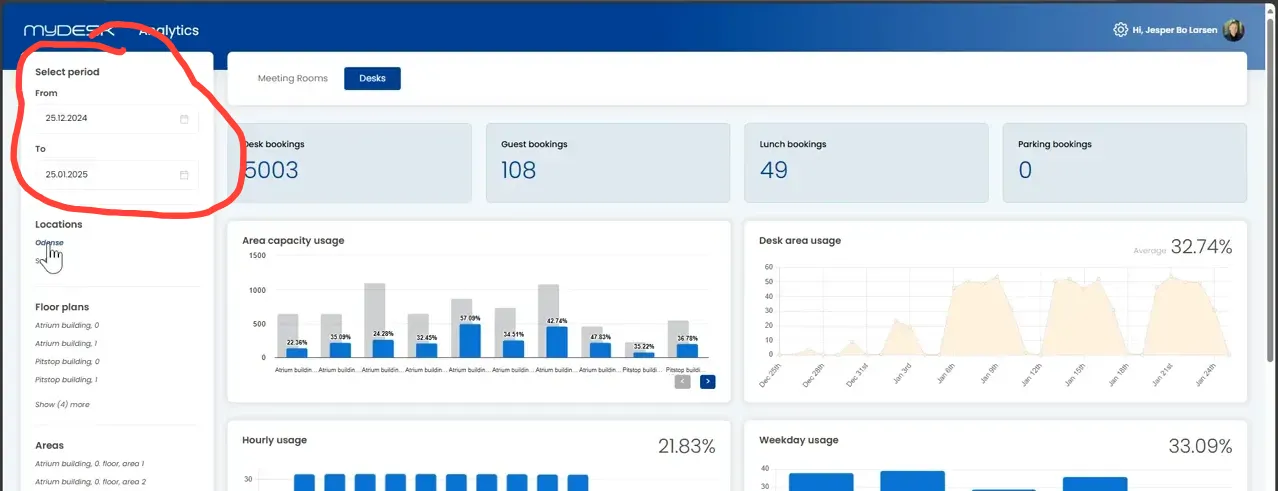This screenshot has width=1278, height=491.
Task: Click the 'Hi, Jesper Bo Larsen' greeting
Action: coord(1175,31)
